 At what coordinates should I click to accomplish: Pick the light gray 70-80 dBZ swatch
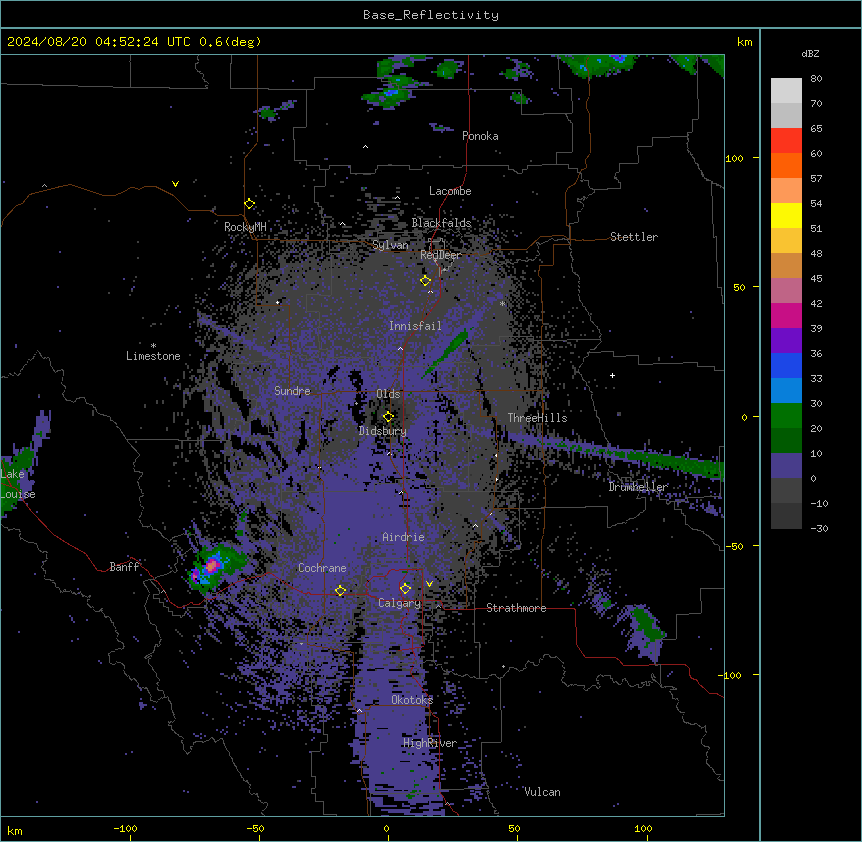(x=786, y=90)
